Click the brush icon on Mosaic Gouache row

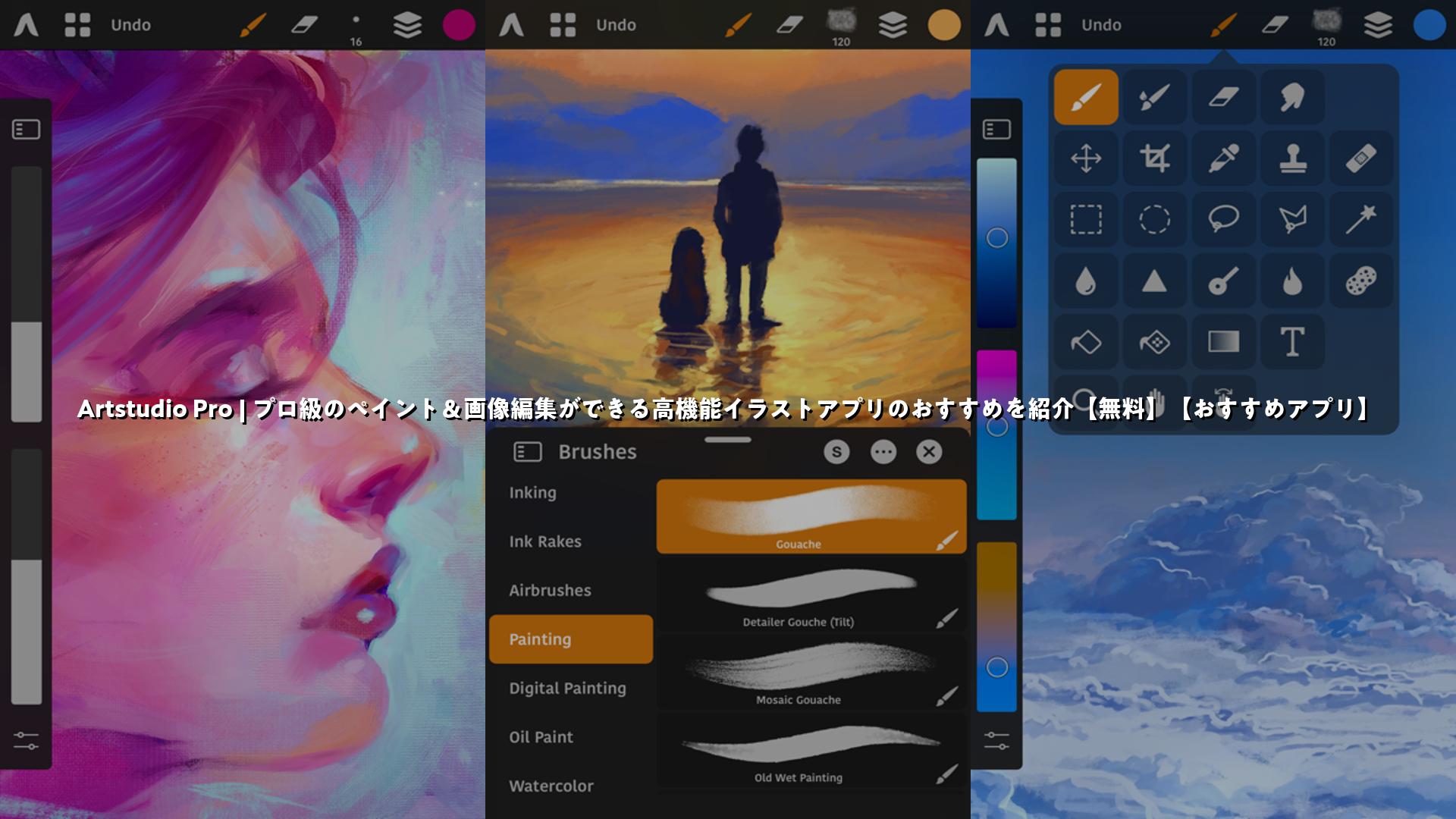(x=946, y=695)
